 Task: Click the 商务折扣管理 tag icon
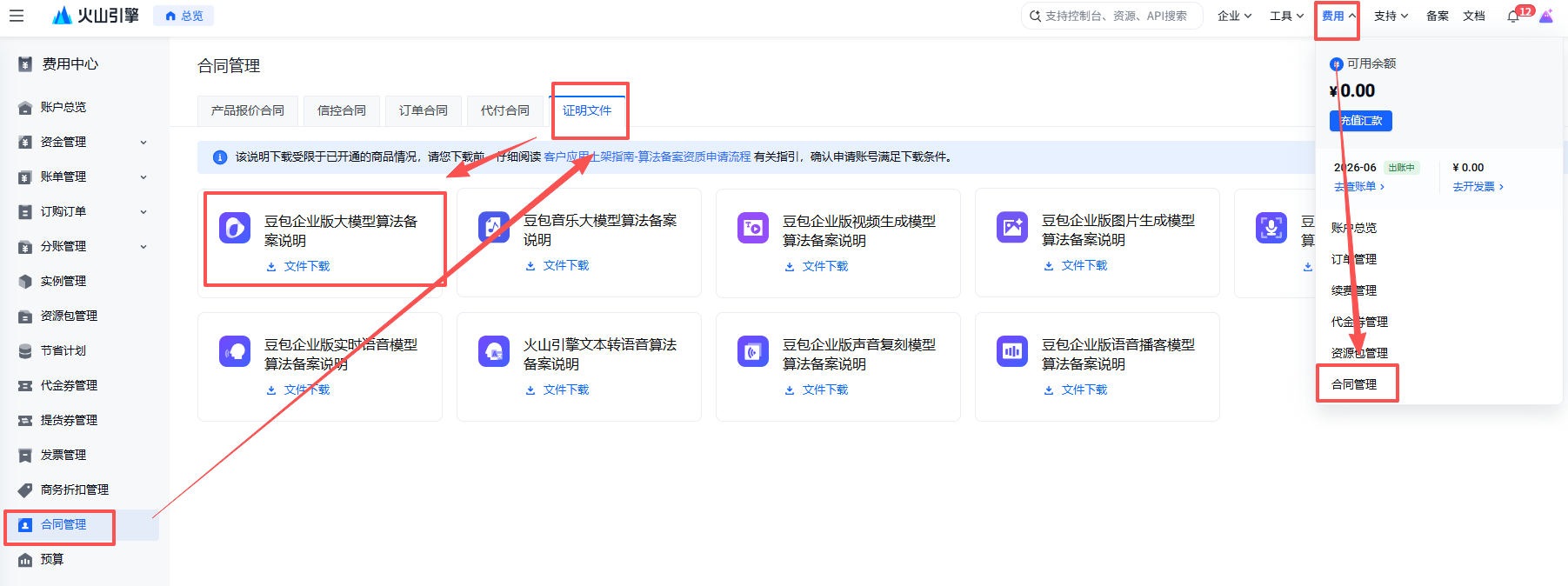point(25,489)
